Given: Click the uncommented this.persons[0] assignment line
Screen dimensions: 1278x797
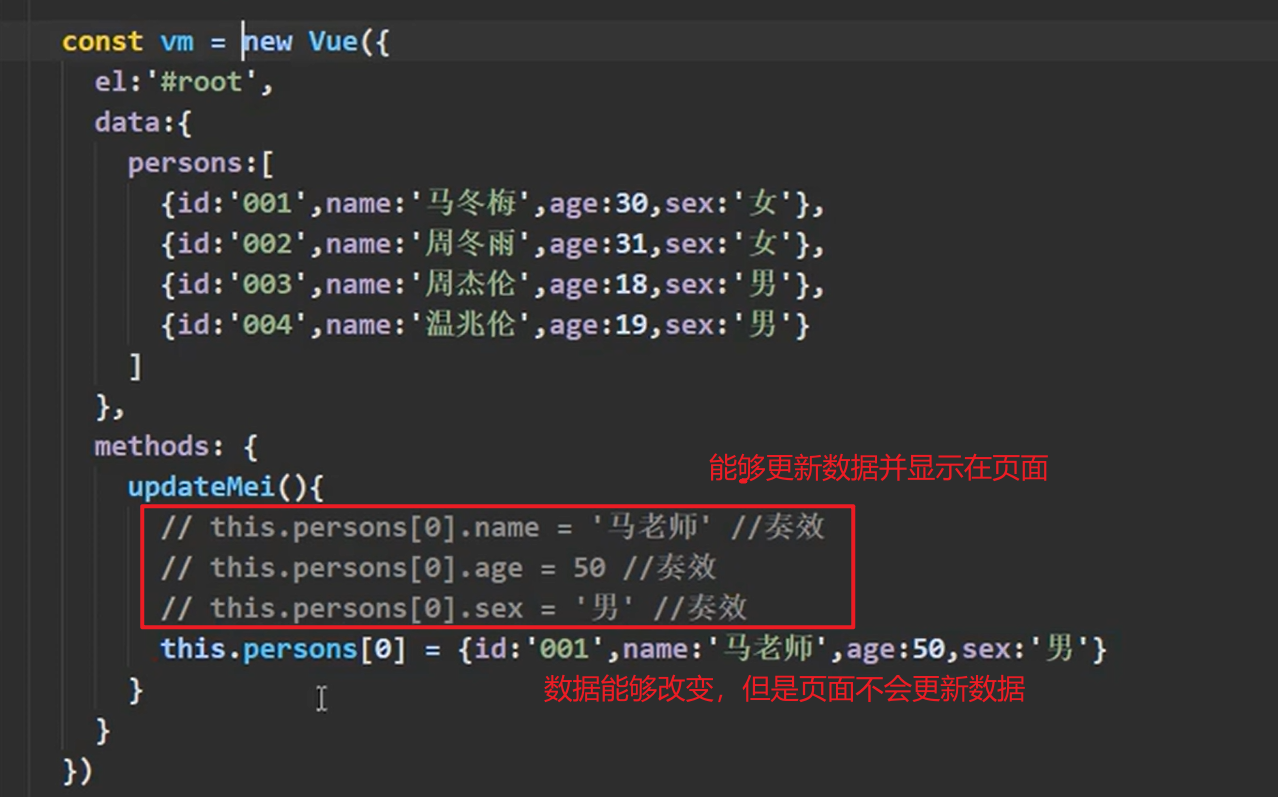Looking at the screenshot, I should click(634, 648).
